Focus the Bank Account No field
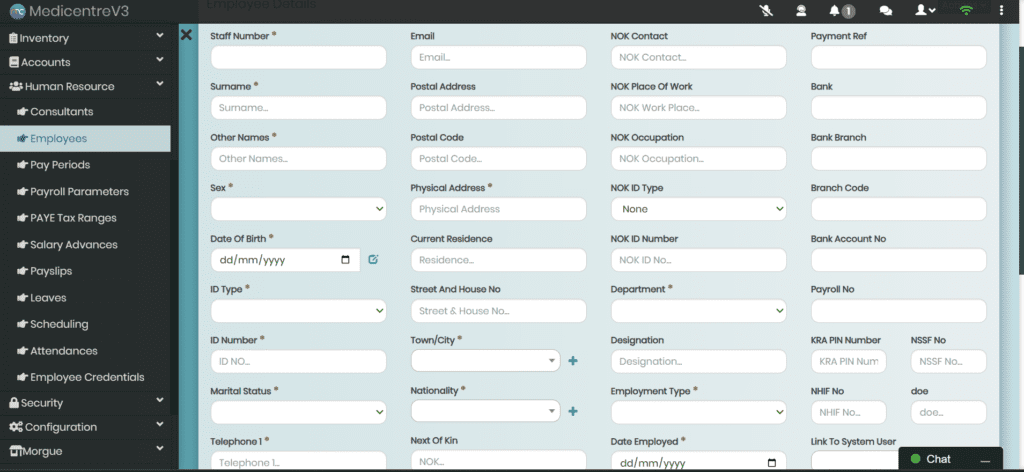 pyautogui.click(x=899, y=260)
